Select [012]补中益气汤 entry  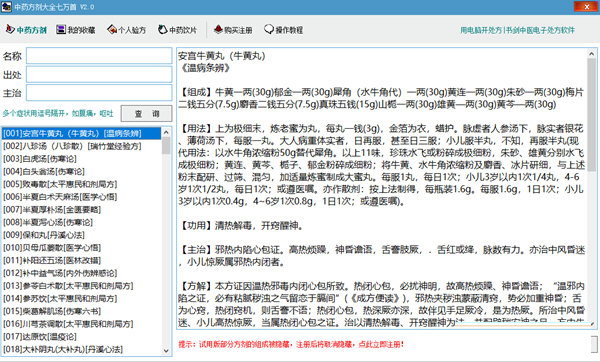81,273
